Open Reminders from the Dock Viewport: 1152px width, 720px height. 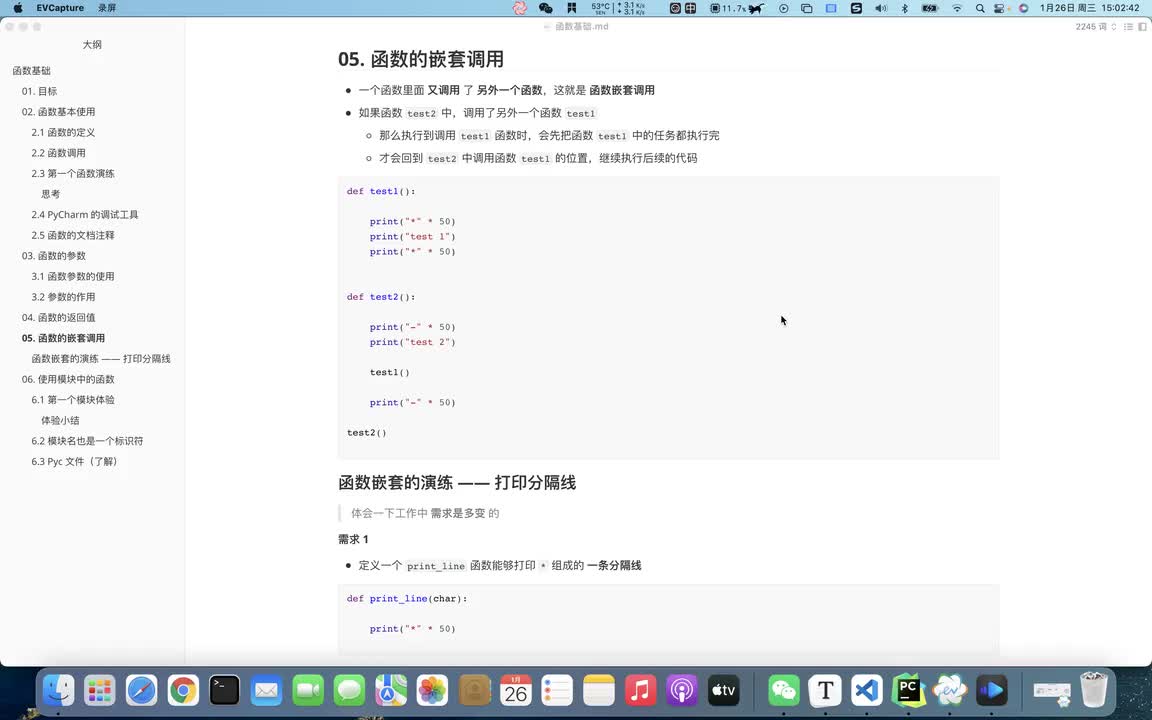pyautogui.click(x=557, y=691)
